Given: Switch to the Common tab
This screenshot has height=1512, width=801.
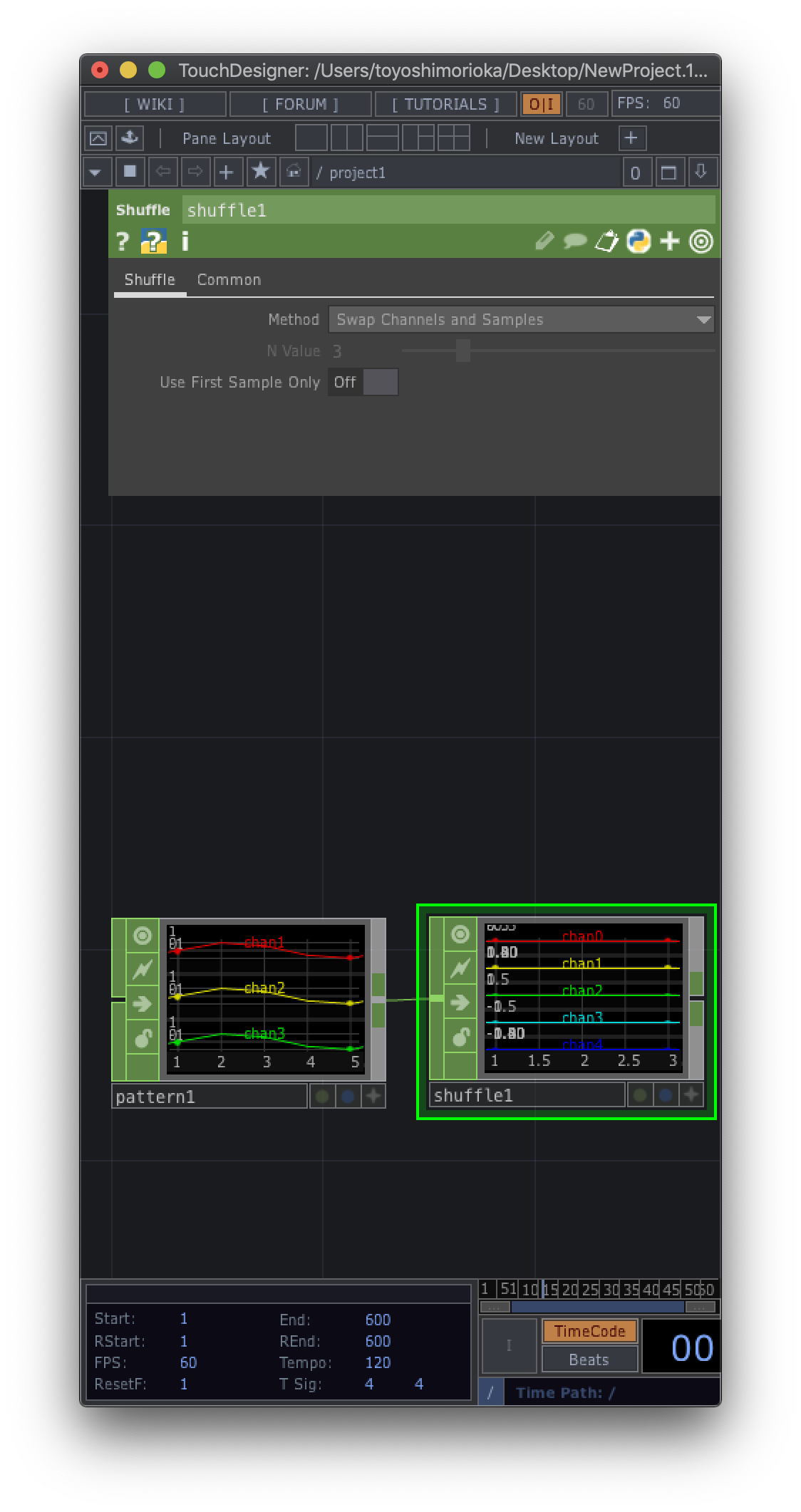Looking at the screenshot, I should (229, 279).
